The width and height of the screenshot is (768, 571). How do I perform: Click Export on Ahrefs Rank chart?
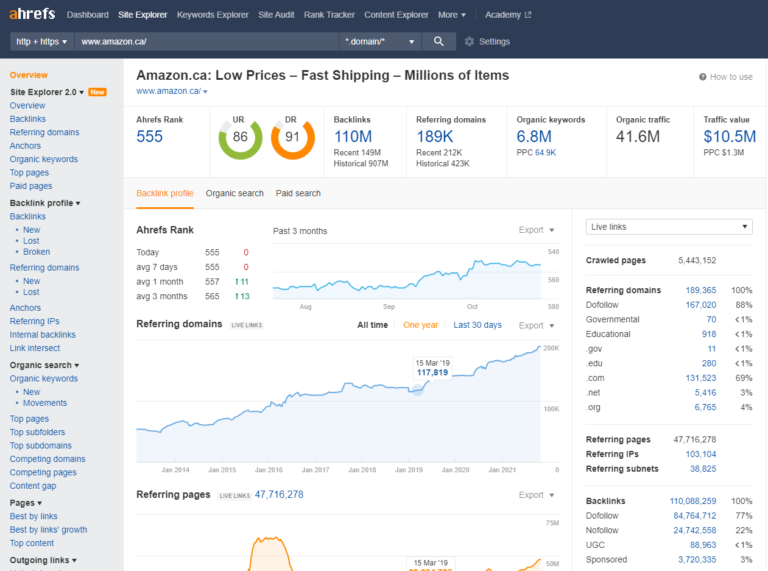(x=535, y=230)
